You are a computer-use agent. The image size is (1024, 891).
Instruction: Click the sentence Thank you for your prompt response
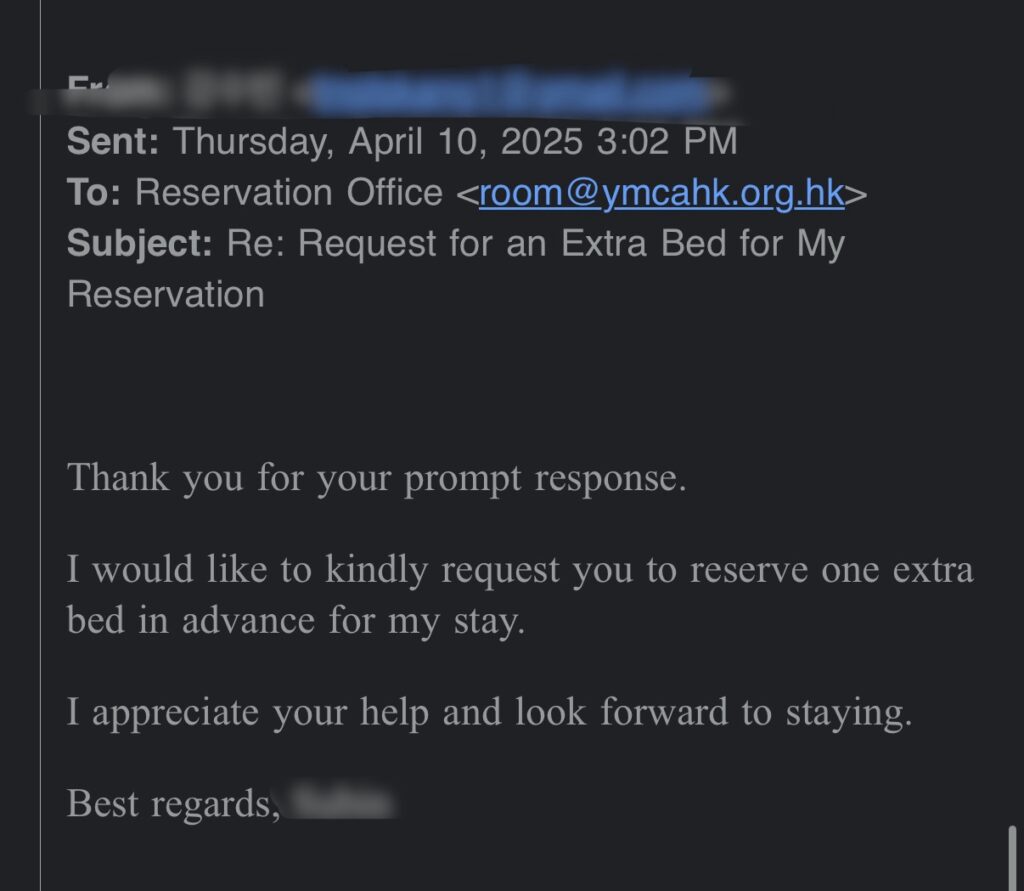pyautogui.click(x=377, y=479)
